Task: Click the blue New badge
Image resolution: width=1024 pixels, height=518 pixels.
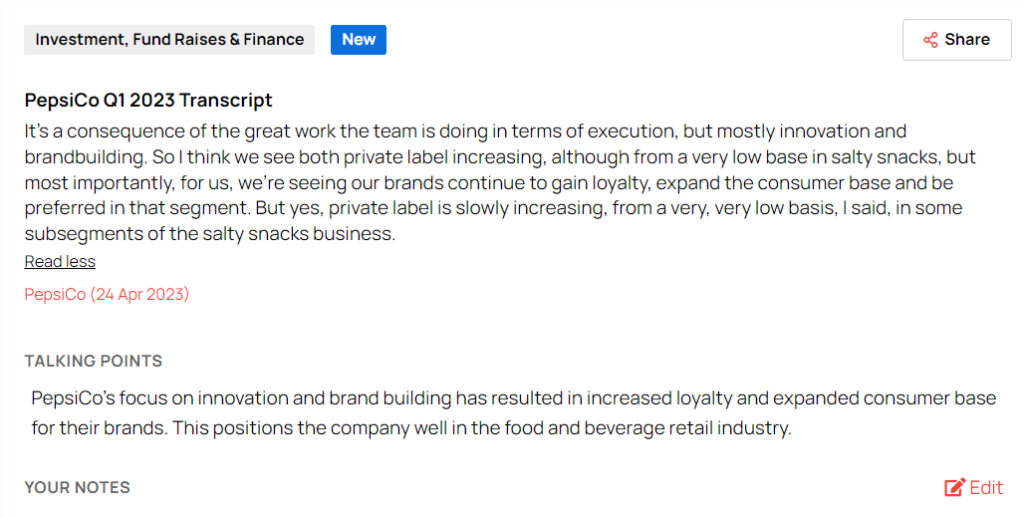Action: [x=358, y=40]
